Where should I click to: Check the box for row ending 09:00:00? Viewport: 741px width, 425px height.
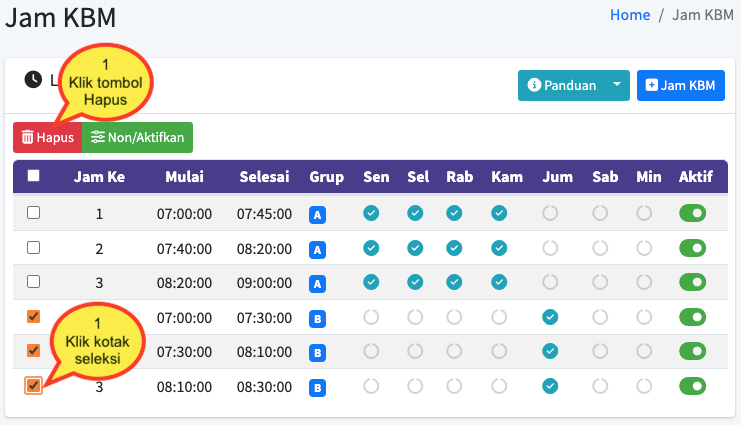click(x=34, y=282)
